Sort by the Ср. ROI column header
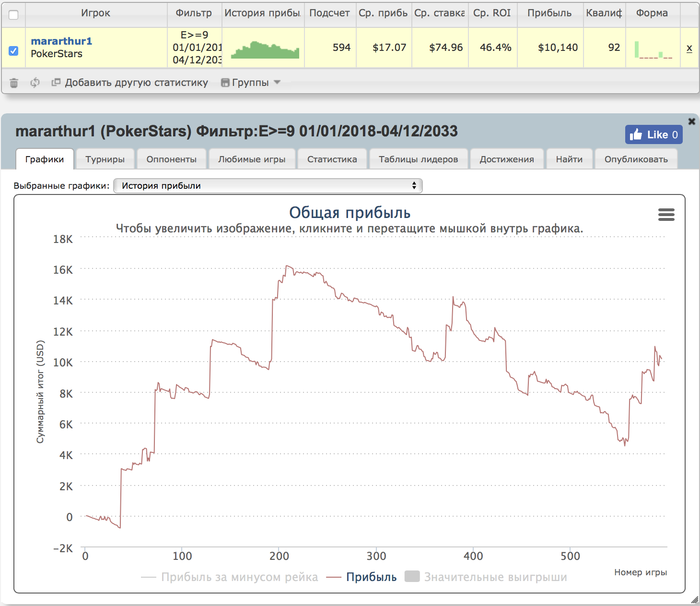Image resolution: width=700 pixels, height=606 pixels. point(492,13)
